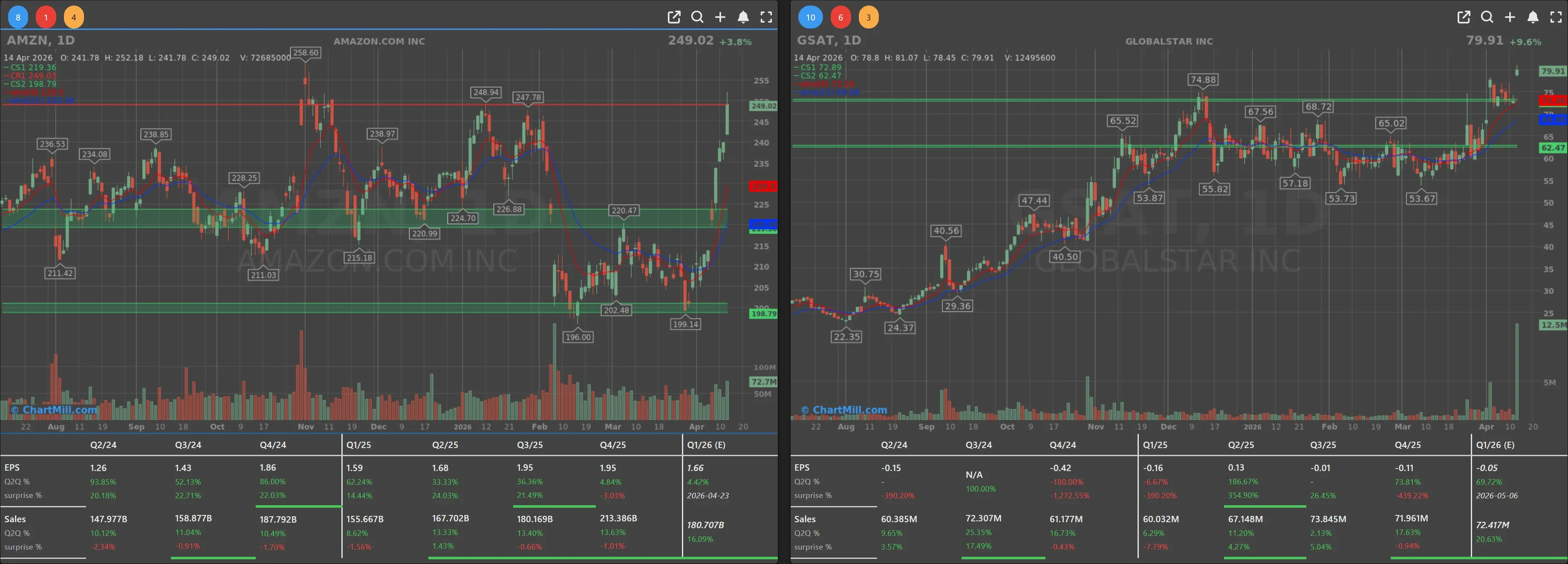Click orange badge 3 on GSAT panel
This screenshot has height=564, width=1568.
869,17
